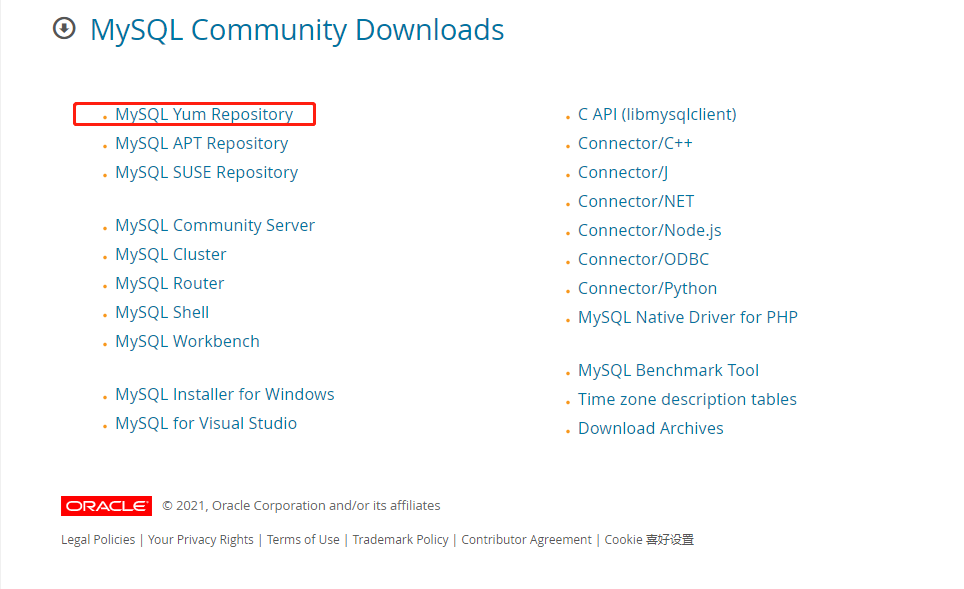Open MySQL for Visual Studio link
The height and width of the screenshot is (589, 964).
tap(206, 423)
